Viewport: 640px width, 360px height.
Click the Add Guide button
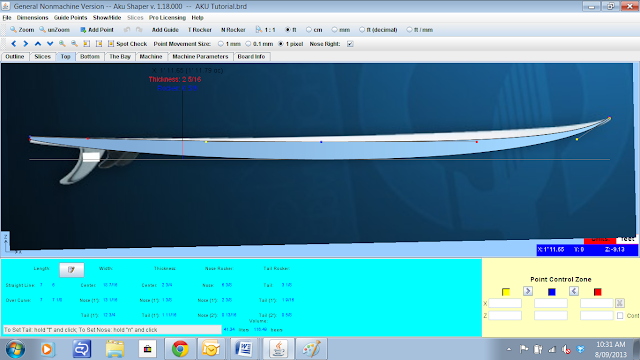coord(165,30)
